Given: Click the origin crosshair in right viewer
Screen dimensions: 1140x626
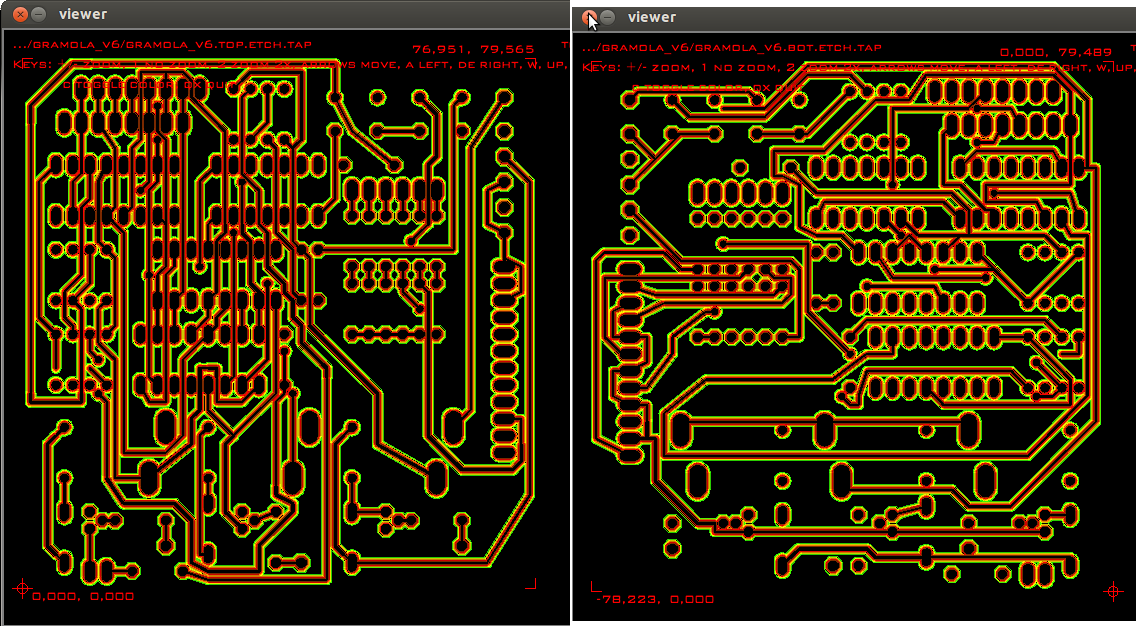Looking at the screenshot, I should (x=1112, y=592).
